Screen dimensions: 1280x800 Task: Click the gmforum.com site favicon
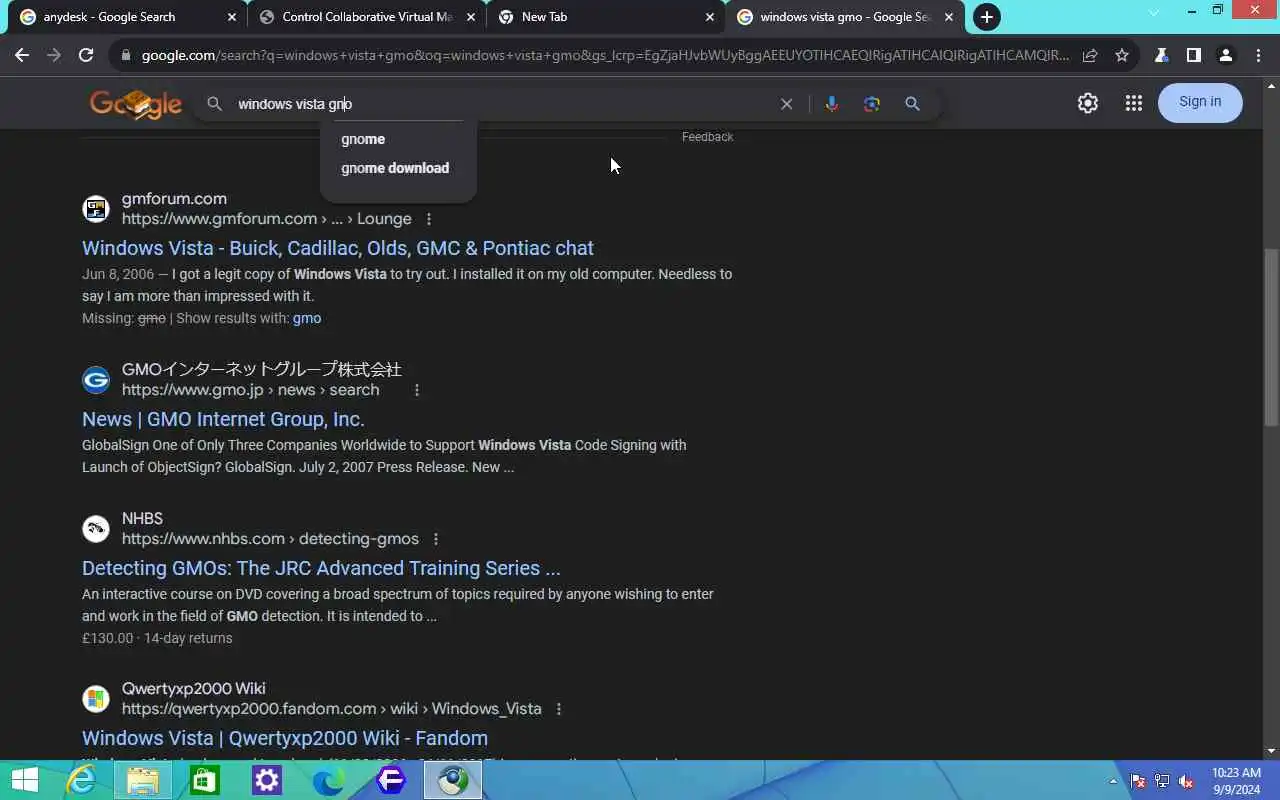(96, 209)
